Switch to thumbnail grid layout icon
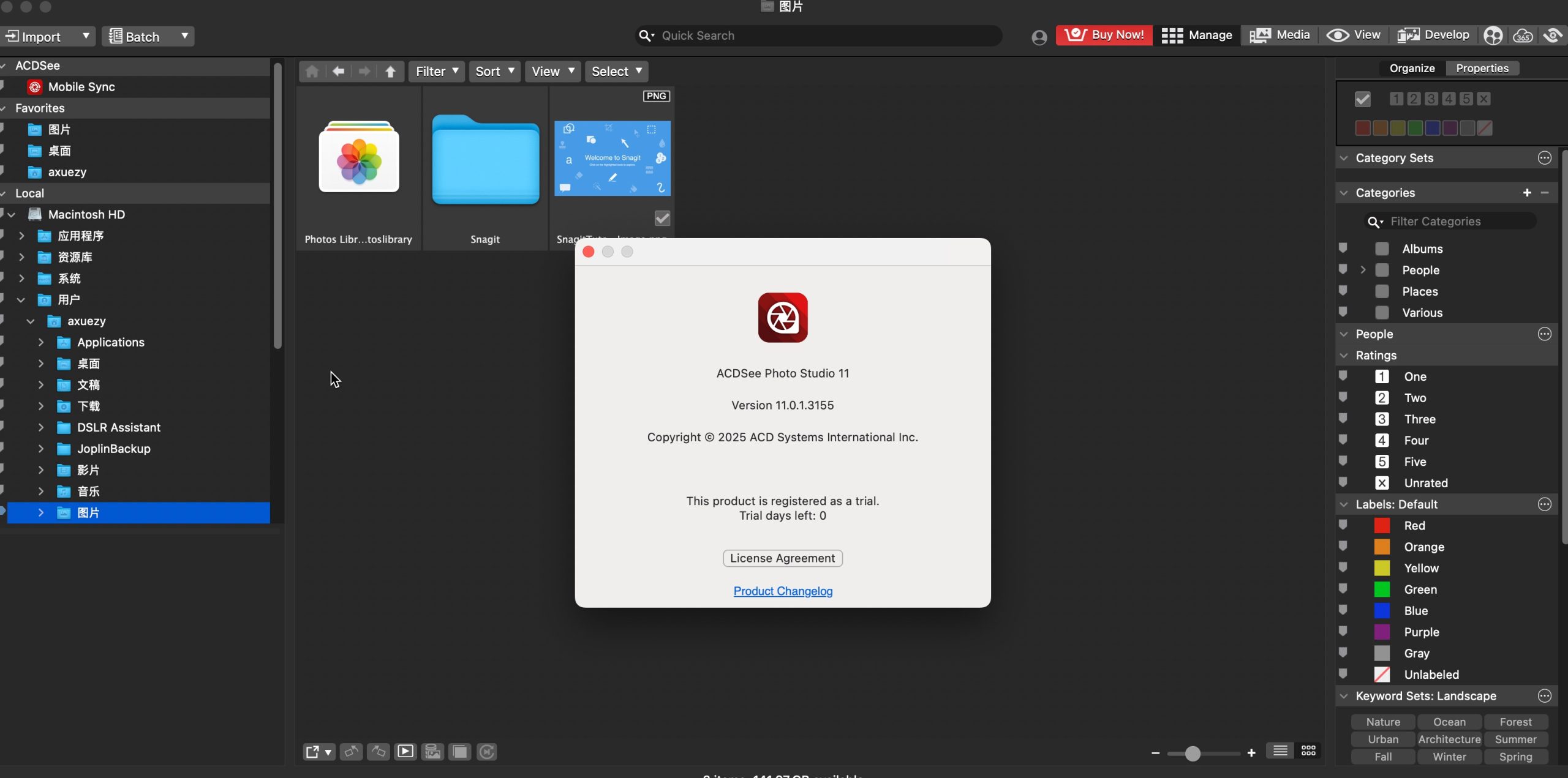Screen dimensions: 1568x778 click(1308, 750)
